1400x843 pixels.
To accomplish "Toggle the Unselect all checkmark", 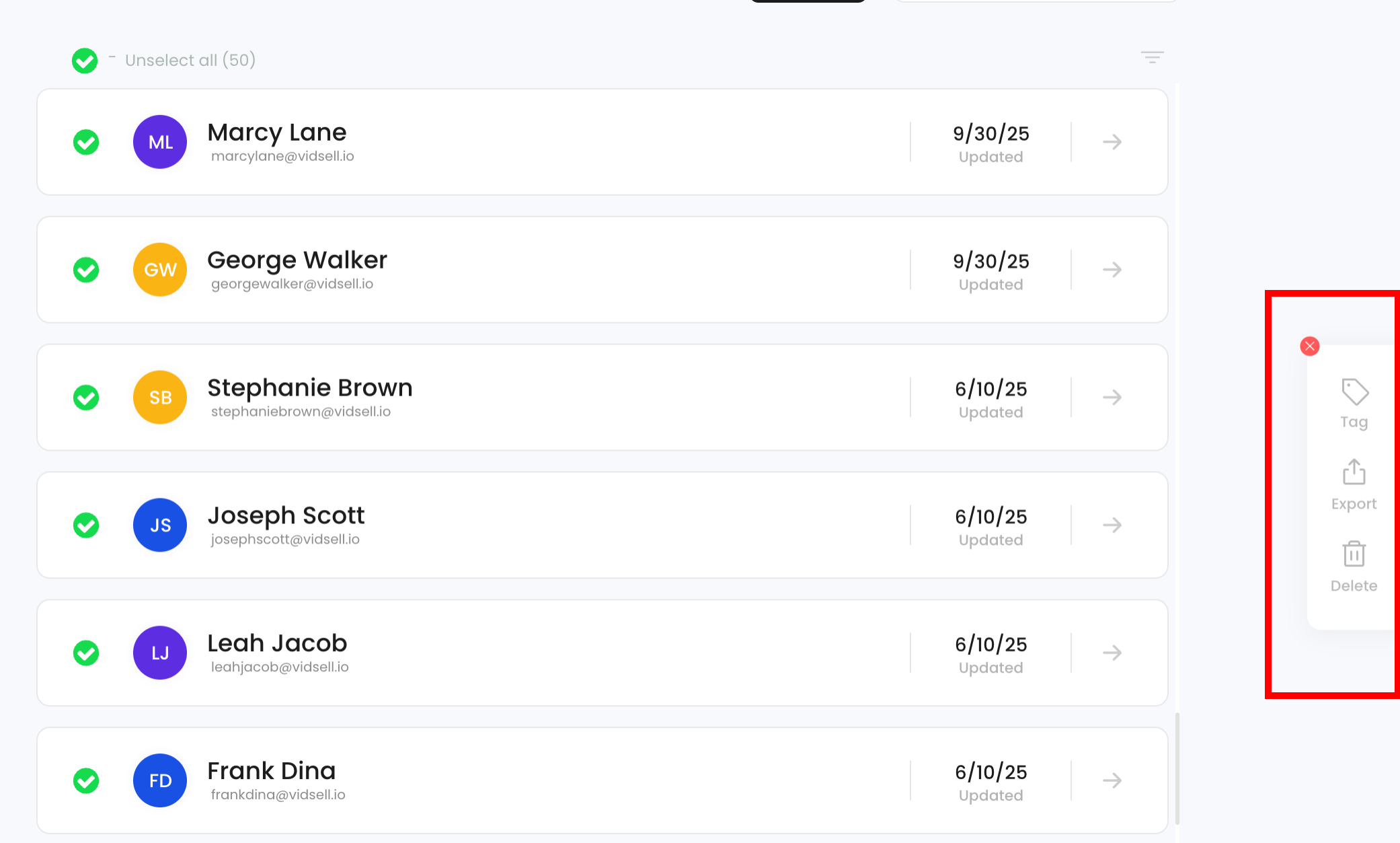I will 85,61.
